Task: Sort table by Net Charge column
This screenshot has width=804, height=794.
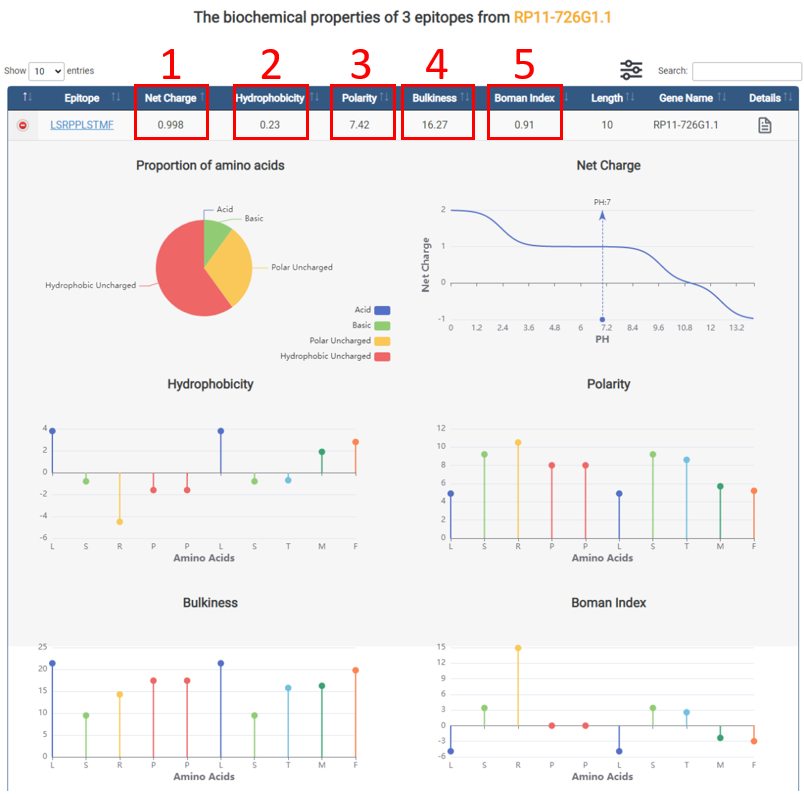Action: click(x=170, y=98)
